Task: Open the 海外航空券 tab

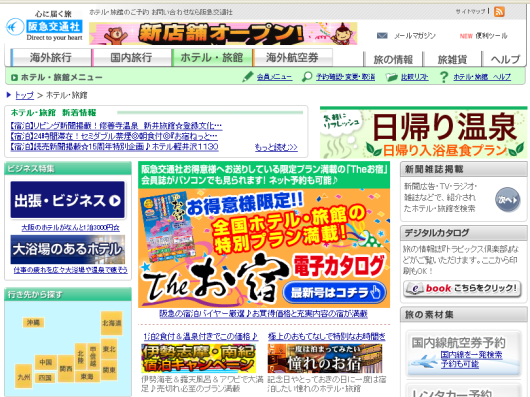Action: coord(292,57)
